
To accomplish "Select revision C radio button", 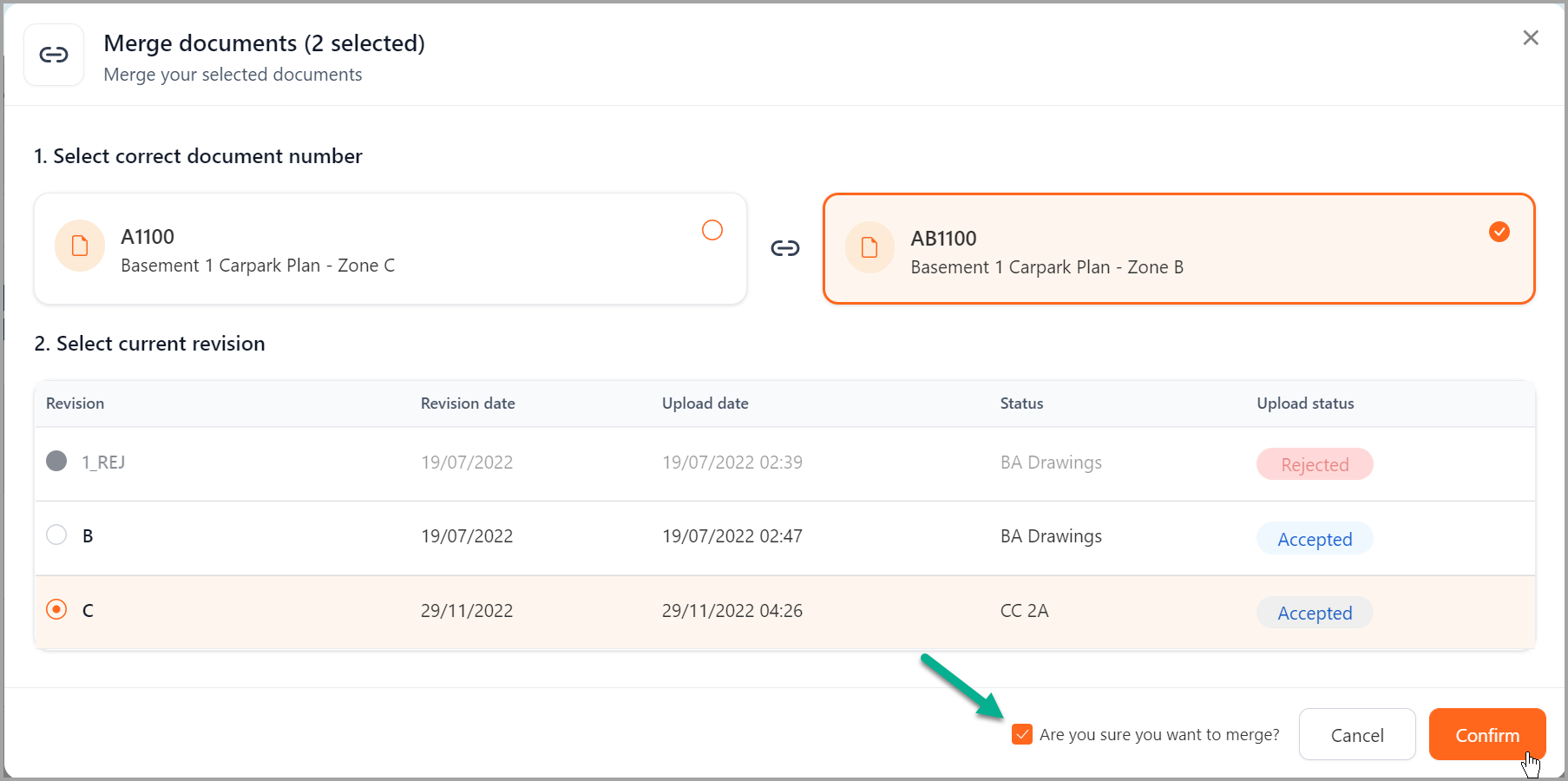I will pos(56,610).
